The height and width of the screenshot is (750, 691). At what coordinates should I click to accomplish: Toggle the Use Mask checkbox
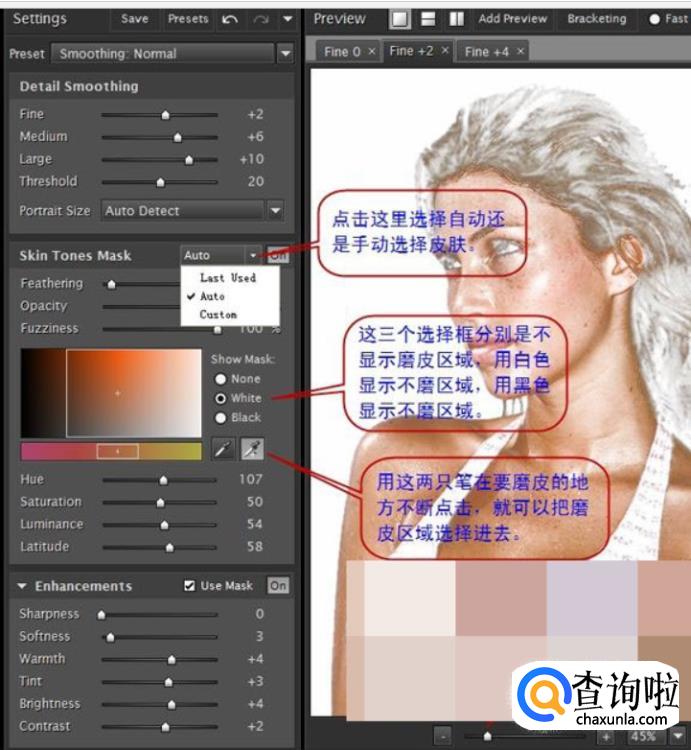click(189, 586)
